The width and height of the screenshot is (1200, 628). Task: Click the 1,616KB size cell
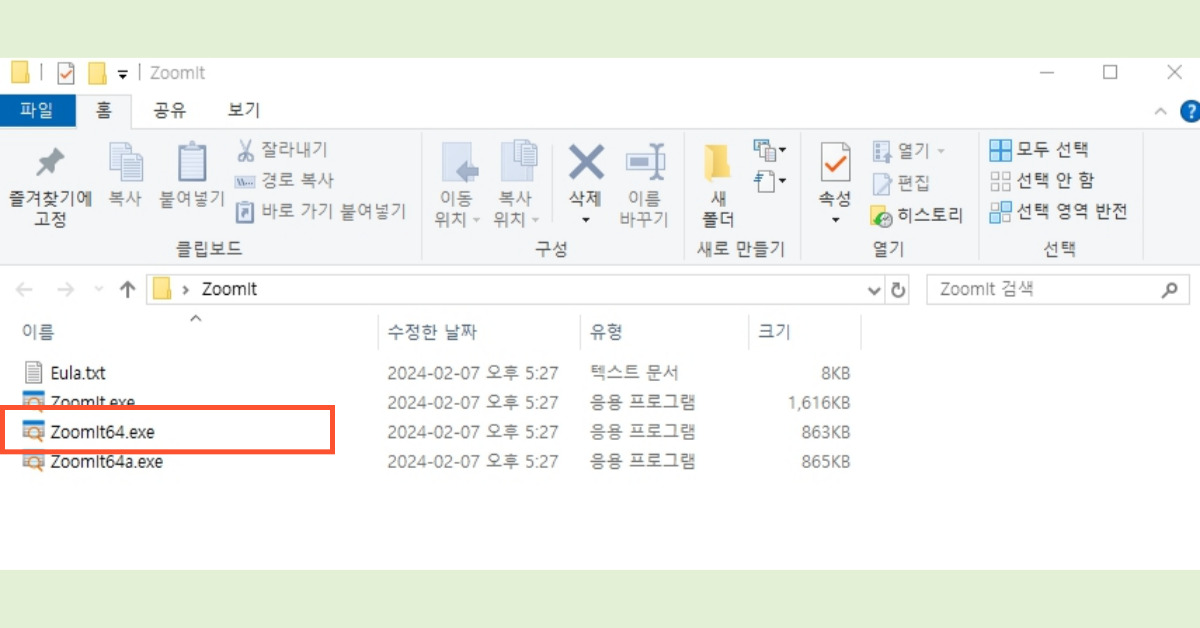click(x=819, y=403)
